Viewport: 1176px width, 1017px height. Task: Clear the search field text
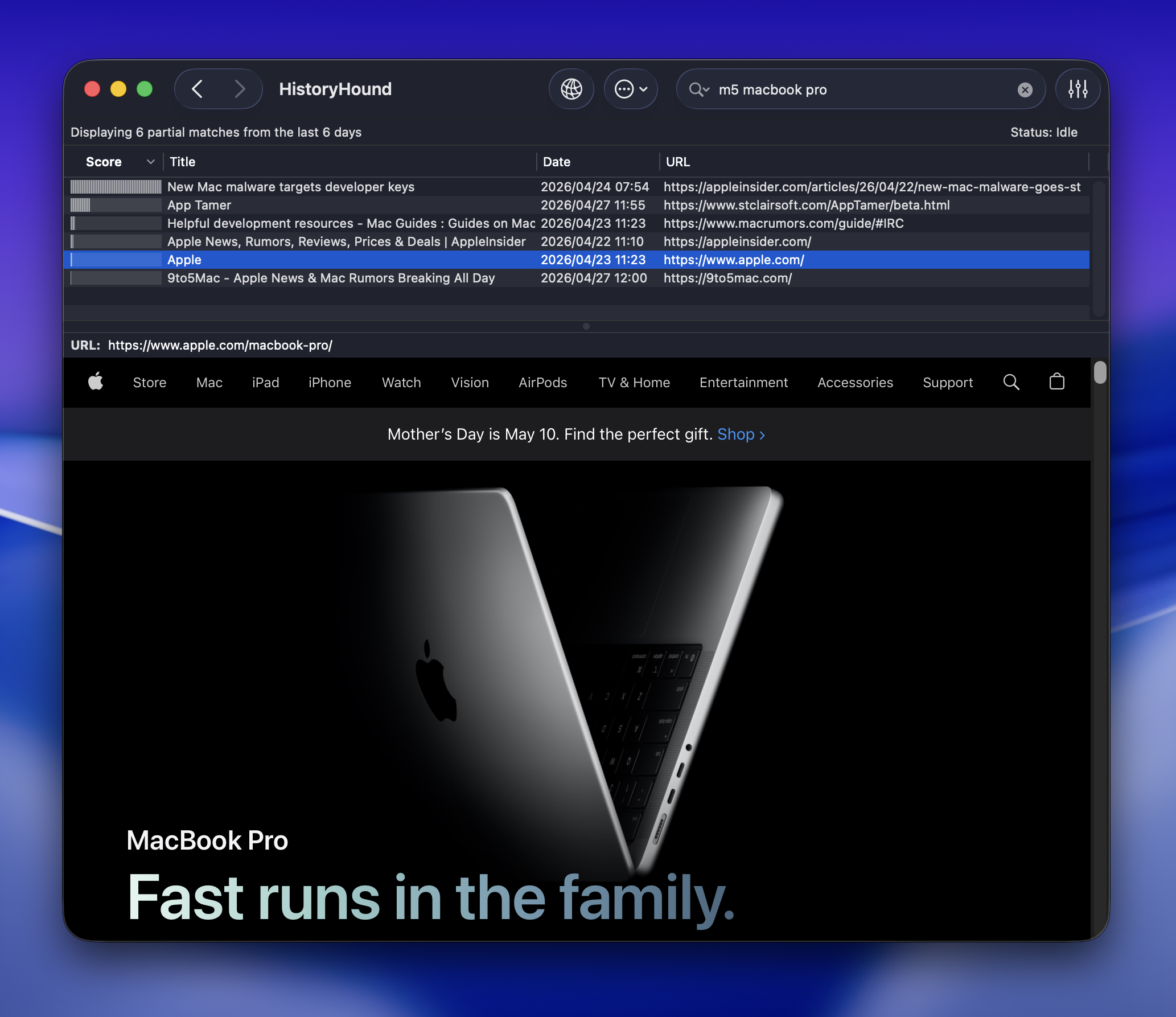point(1025,90)
